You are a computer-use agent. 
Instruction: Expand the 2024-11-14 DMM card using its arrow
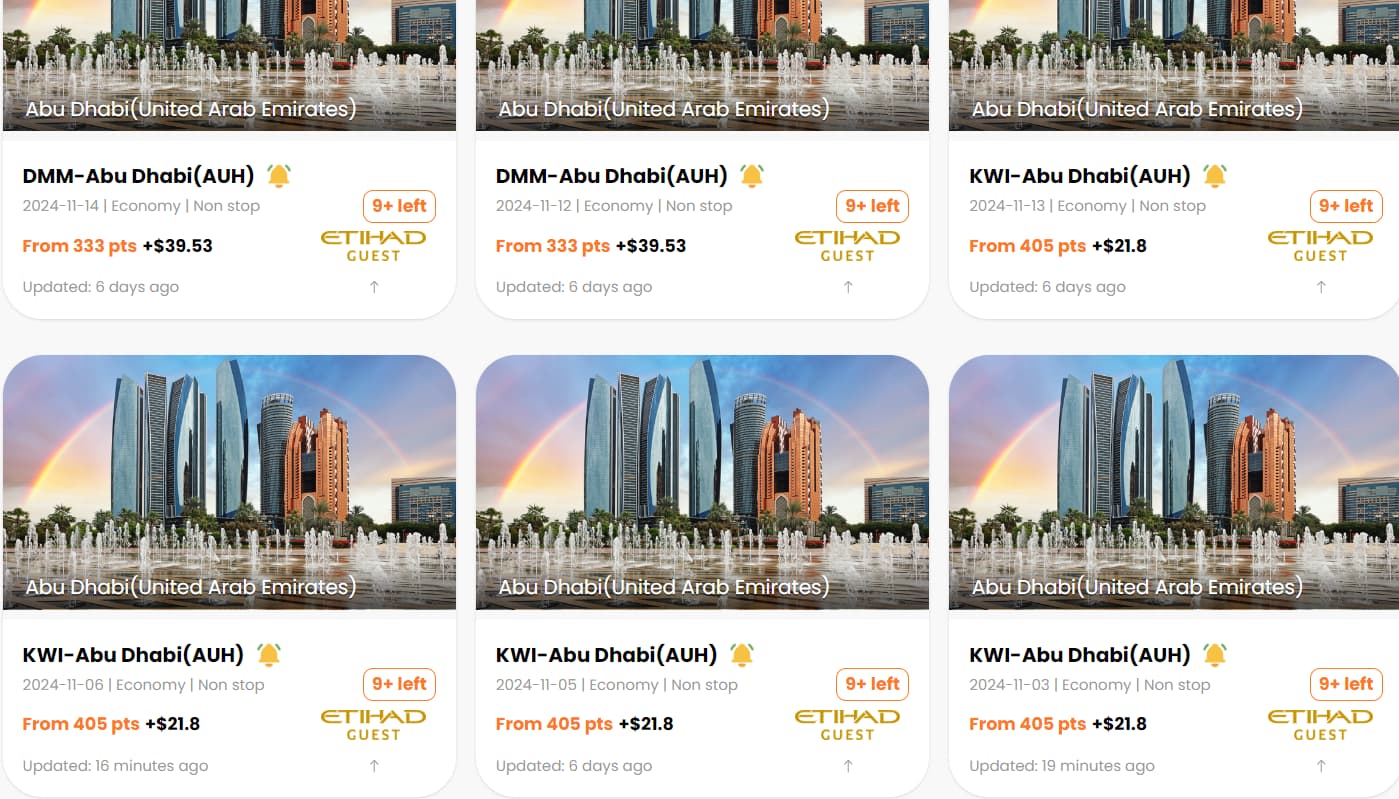[374, 287]
